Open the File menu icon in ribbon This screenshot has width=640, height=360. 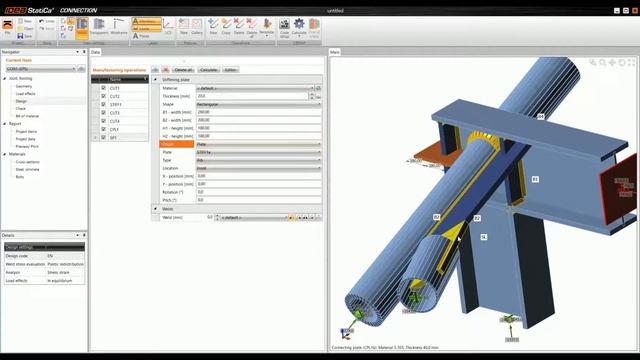point(7,27)
